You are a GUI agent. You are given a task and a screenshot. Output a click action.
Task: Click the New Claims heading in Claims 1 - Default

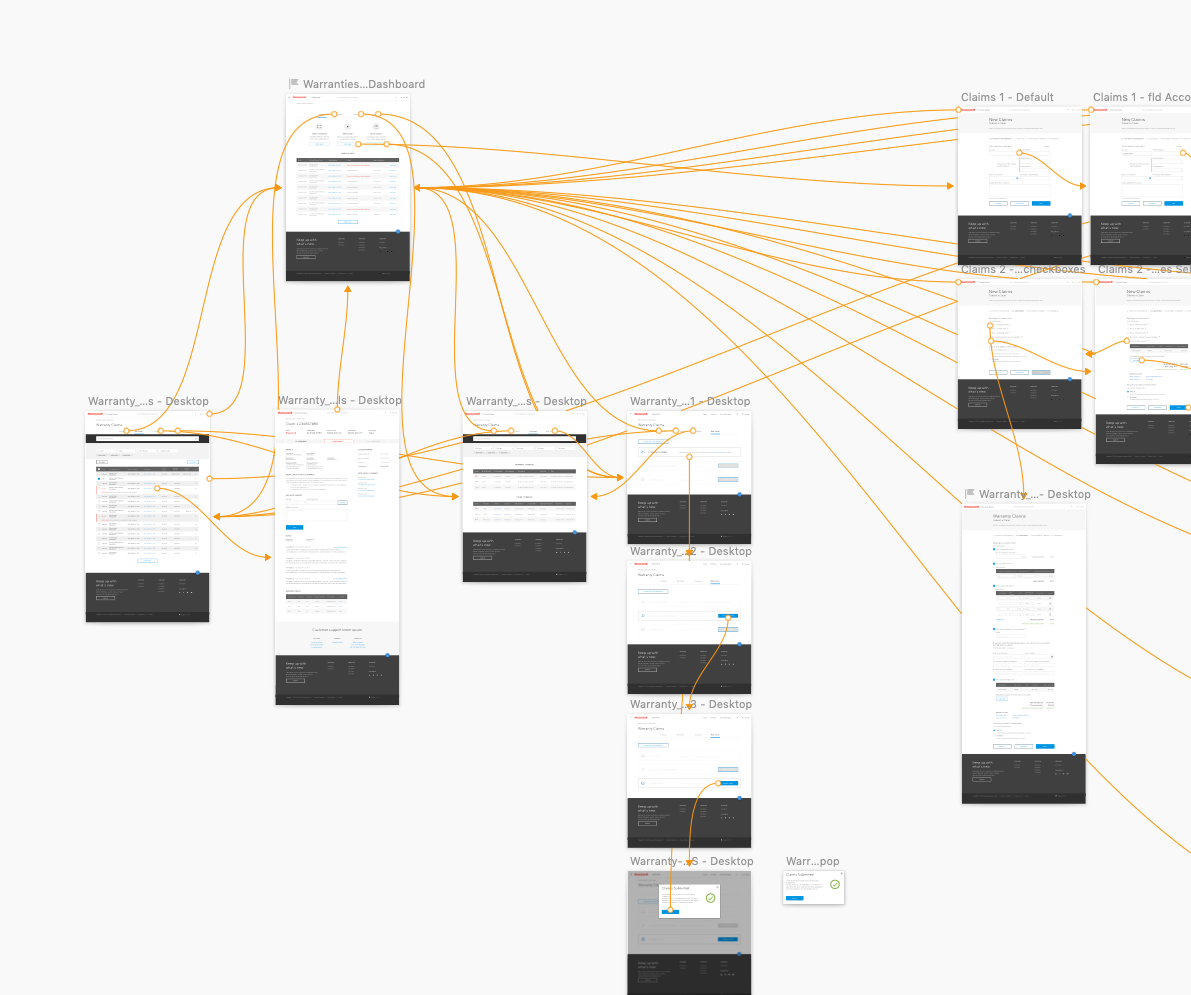1000,119
